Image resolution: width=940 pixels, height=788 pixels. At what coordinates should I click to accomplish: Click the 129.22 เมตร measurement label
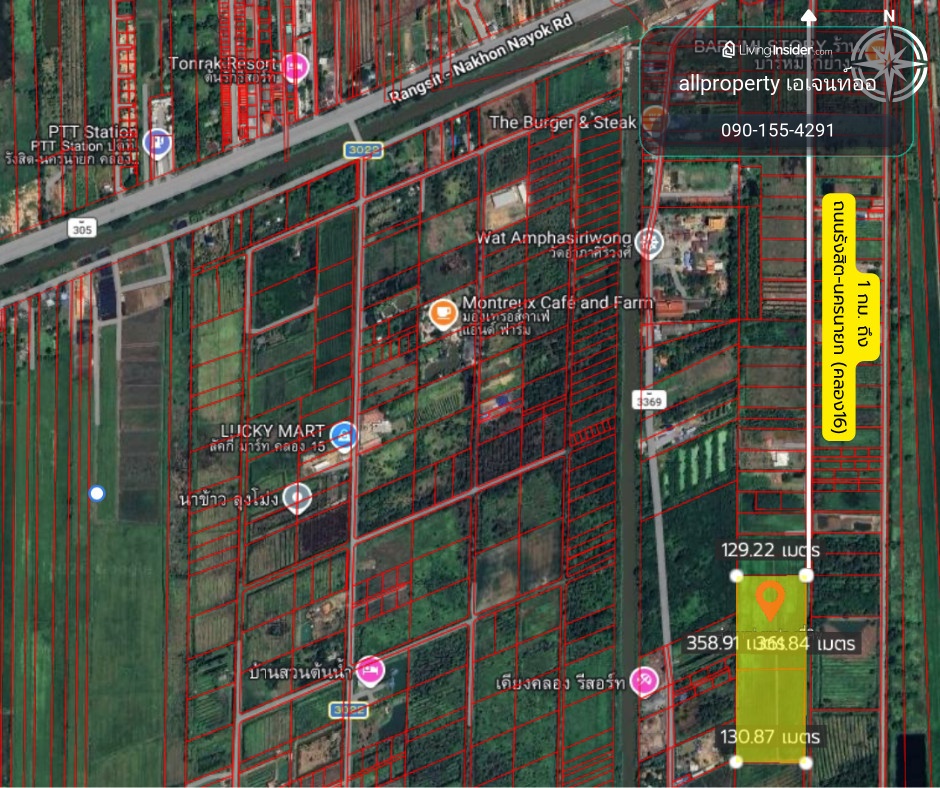pyautogui.click(x=770, y=550)
